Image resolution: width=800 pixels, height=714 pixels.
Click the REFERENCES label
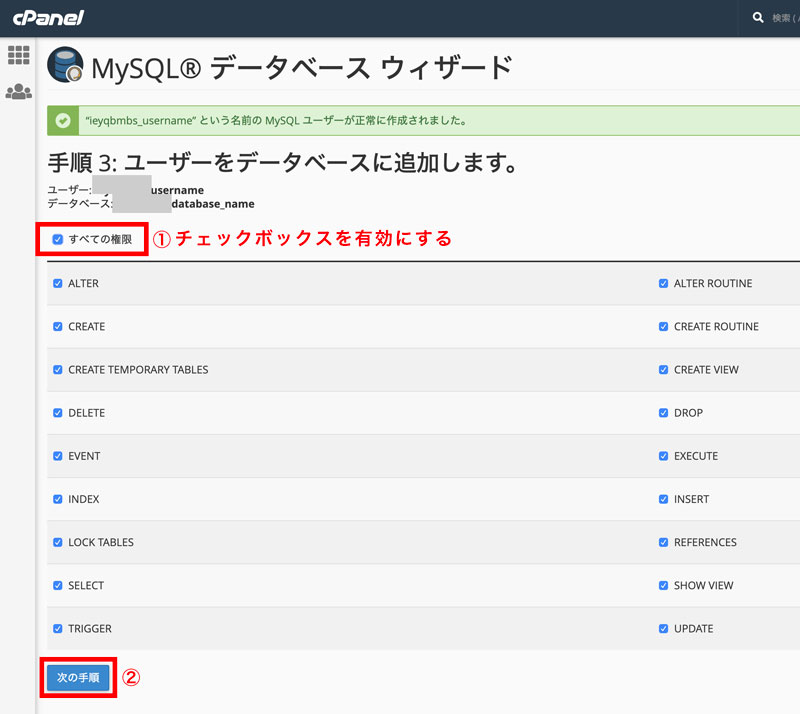705,542
